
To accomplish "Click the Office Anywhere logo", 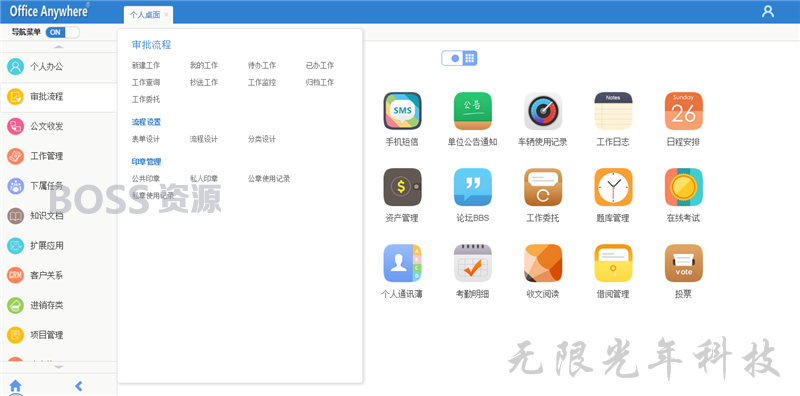I will [49, 11].
